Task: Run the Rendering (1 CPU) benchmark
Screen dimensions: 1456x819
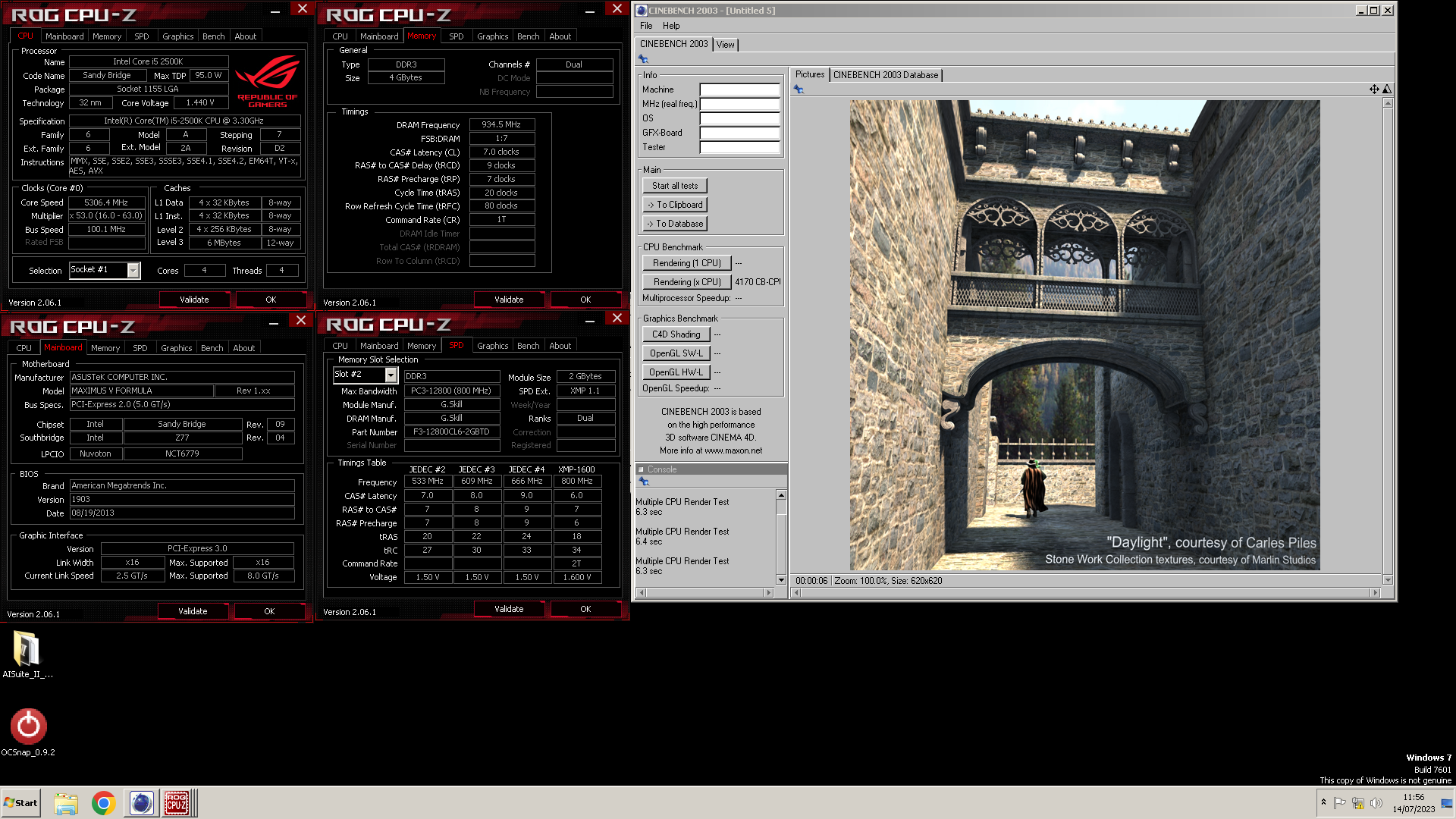Action: tap(687, 263)
